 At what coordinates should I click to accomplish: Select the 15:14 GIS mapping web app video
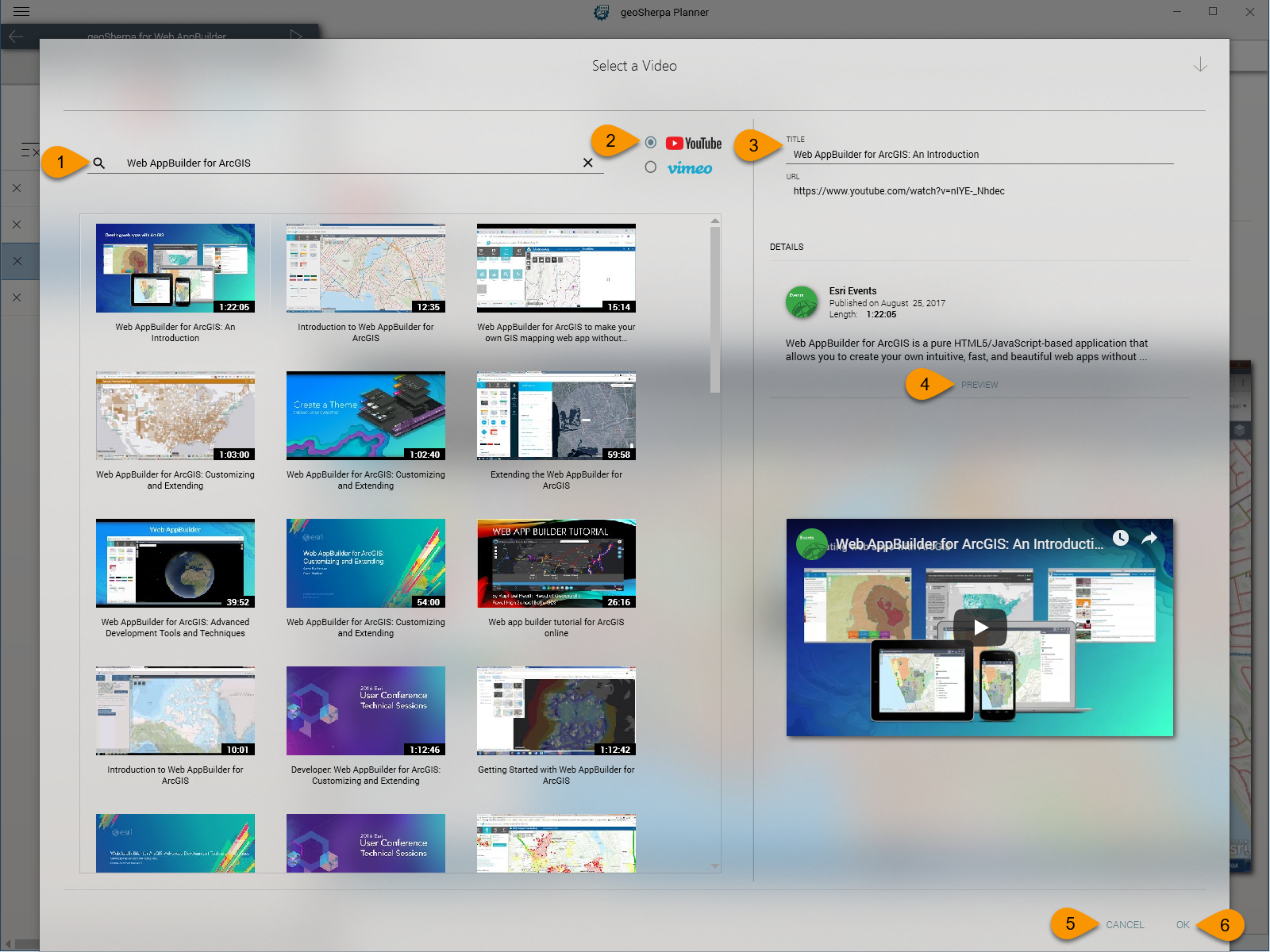tap(556, 268)
